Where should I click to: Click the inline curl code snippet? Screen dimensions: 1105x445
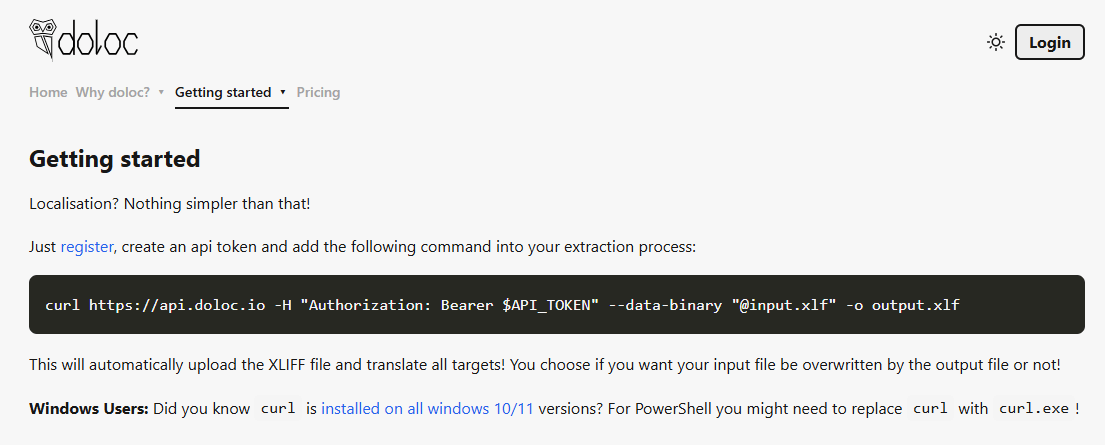coord(278,408)
